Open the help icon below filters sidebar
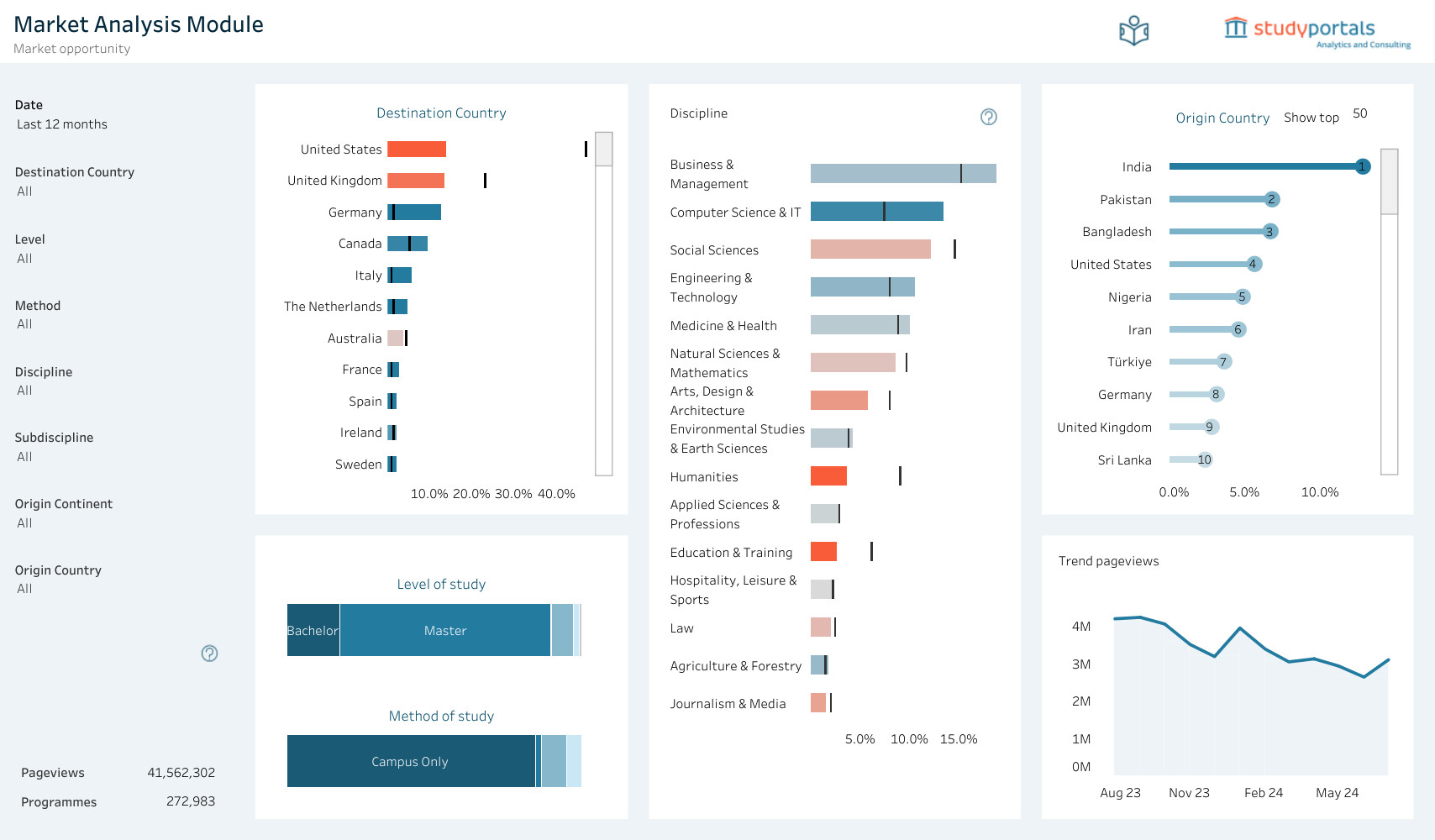The image size is (1435, 840). coord(209,653)
